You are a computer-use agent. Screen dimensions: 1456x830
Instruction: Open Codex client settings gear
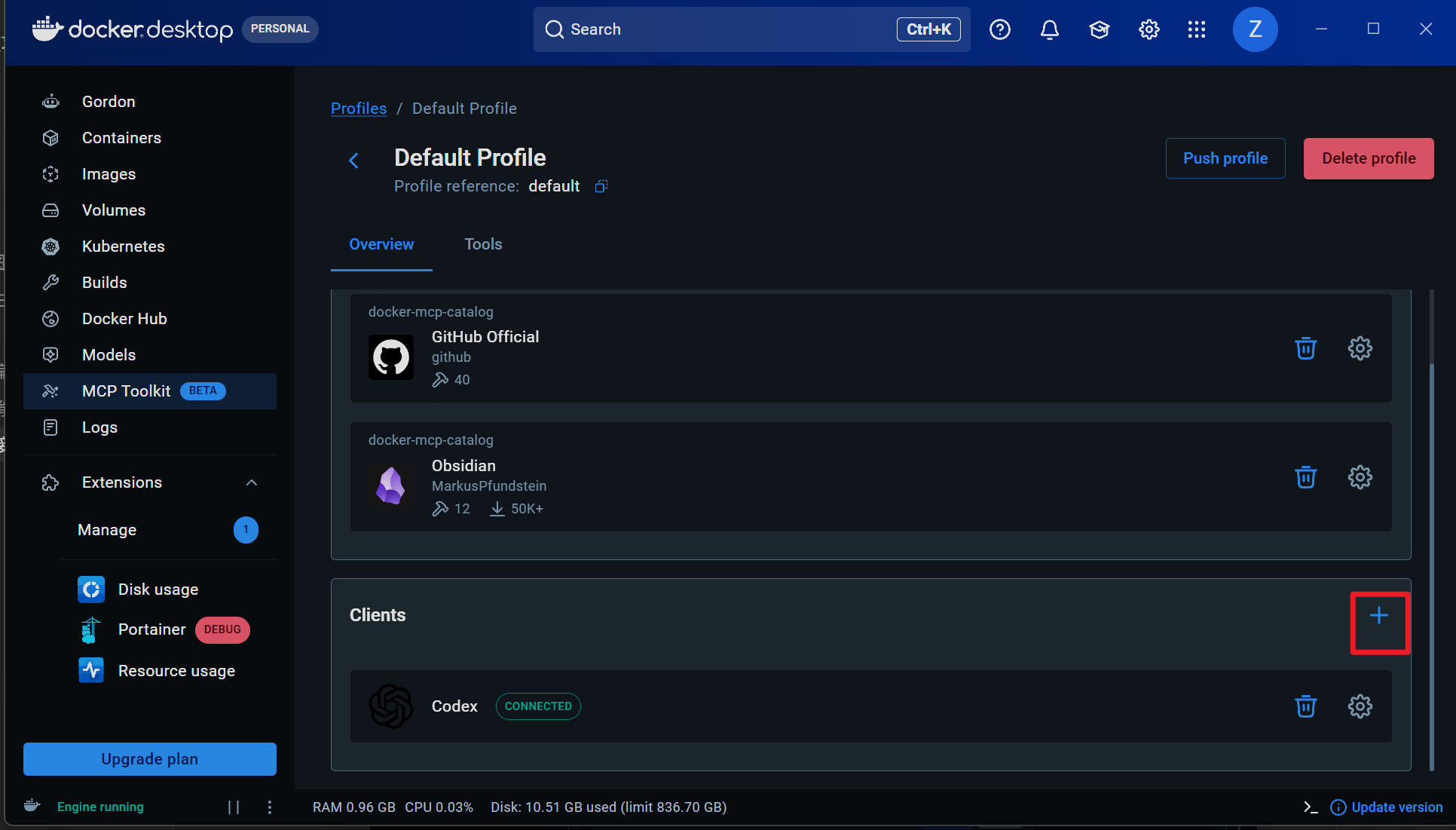tap(1360, 706)
